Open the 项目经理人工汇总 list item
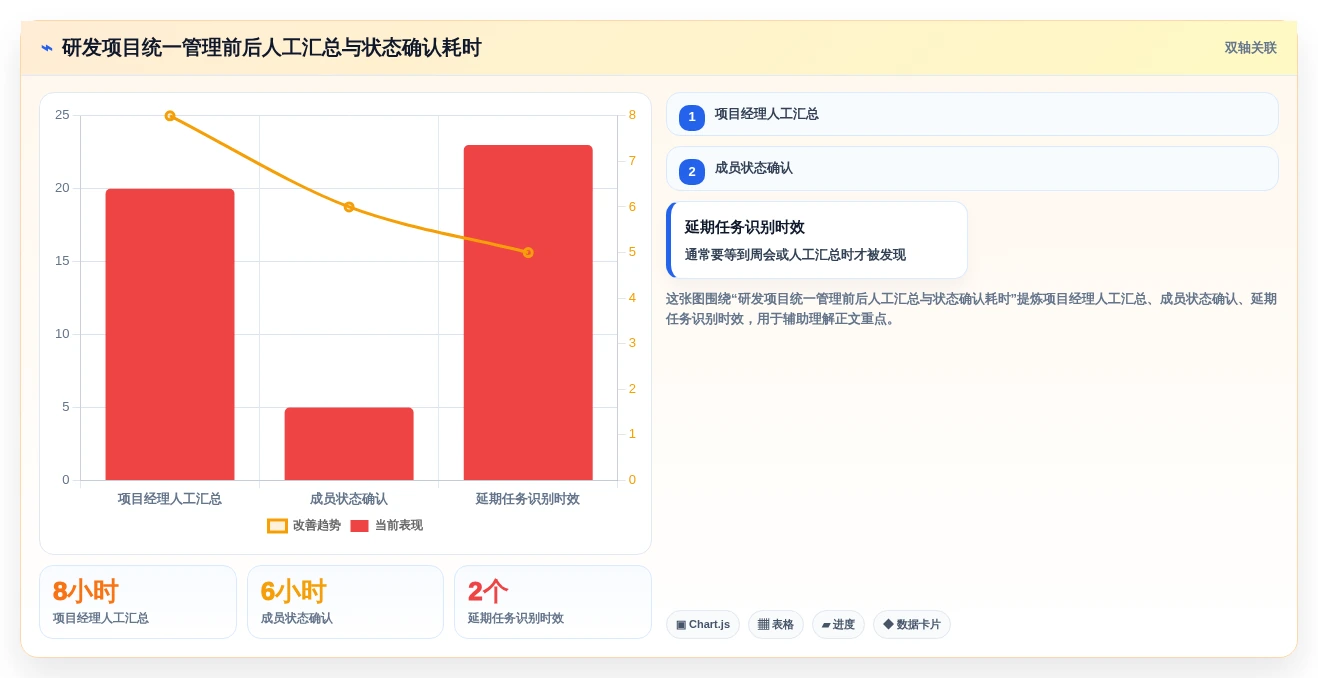The image size is (1318, 678). [972, 114]
